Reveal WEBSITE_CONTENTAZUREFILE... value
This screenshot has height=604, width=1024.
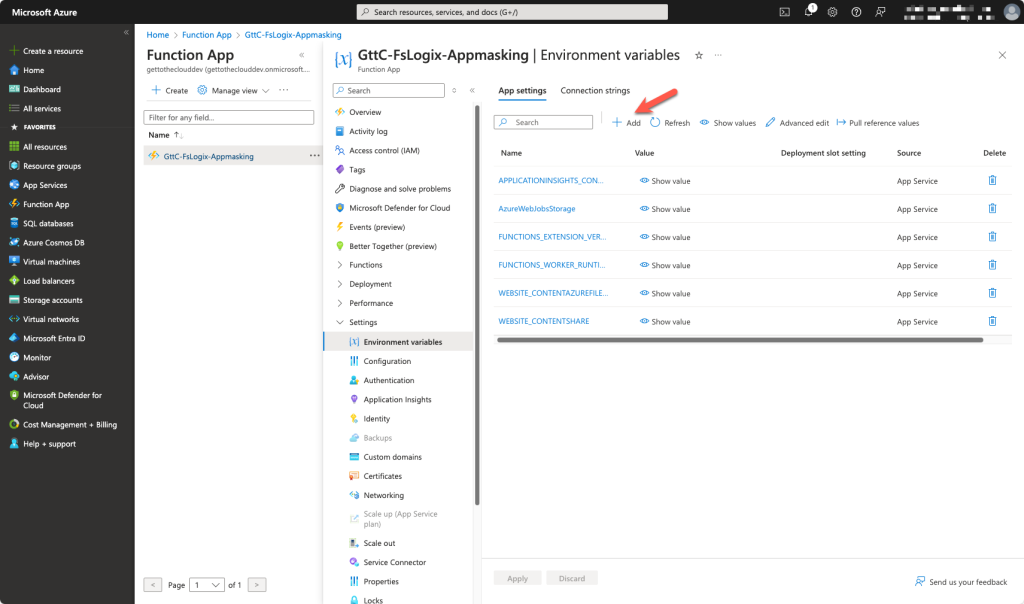(x=665, y=293)
